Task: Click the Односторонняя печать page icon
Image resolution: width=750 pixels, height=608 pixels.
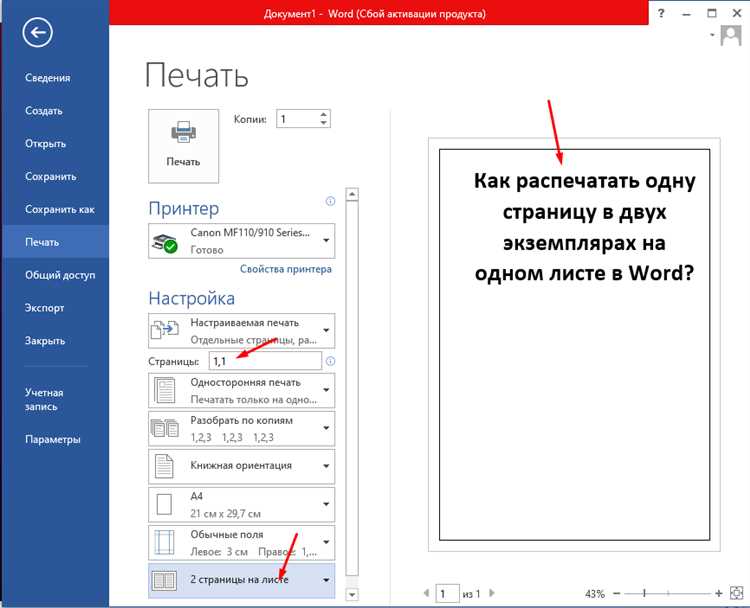Action: click(165, 390)
